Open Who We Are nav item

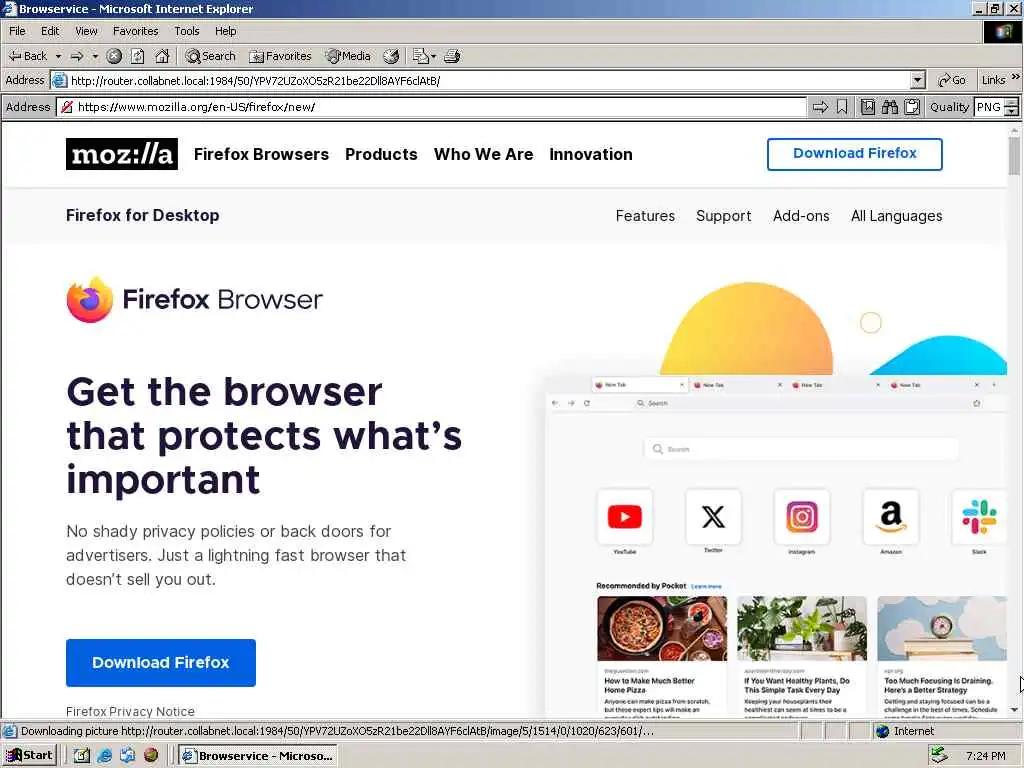click(483, 154)
